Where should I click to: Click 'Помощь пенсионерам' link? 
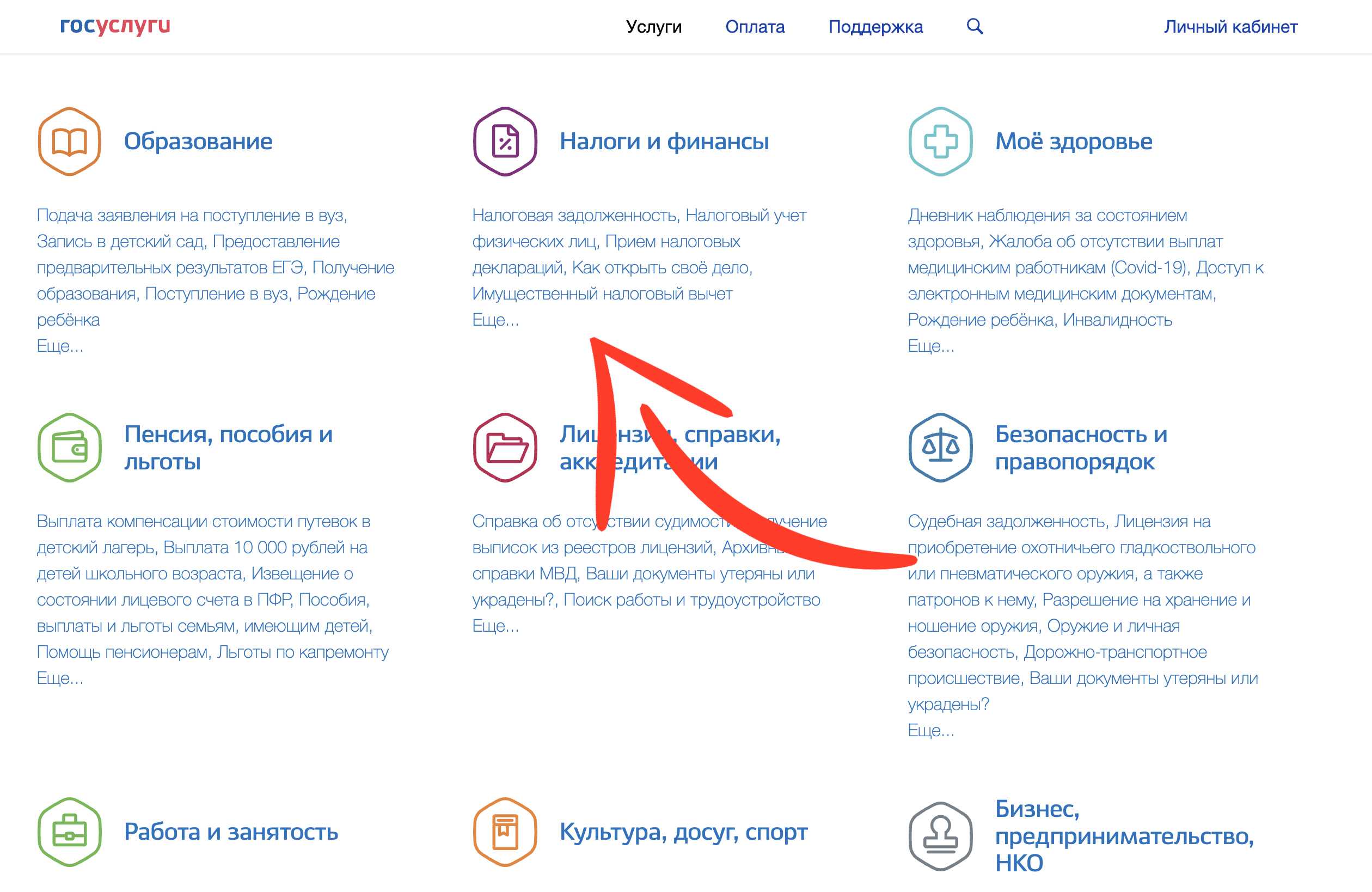[x=123, y=652]
